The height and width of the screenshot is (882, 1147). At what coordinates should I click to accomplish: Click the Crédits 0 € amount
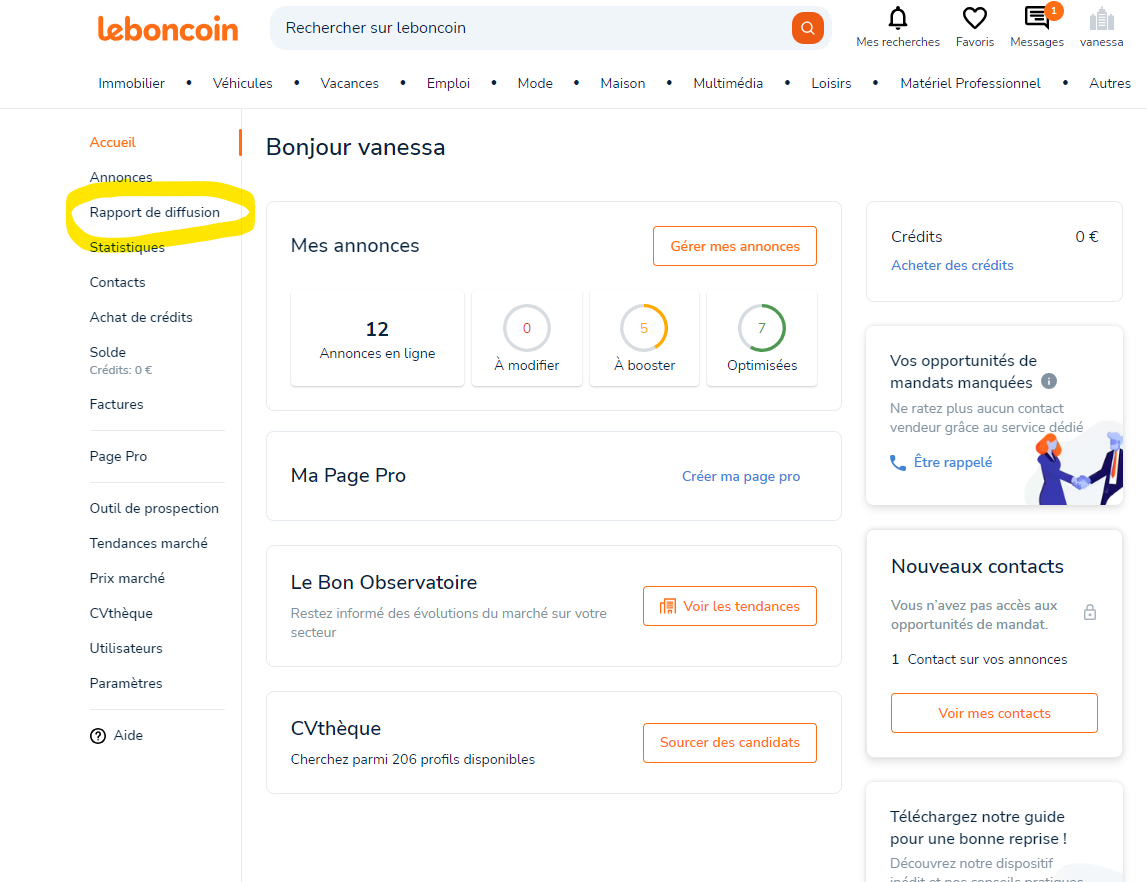coord(1086,237)
